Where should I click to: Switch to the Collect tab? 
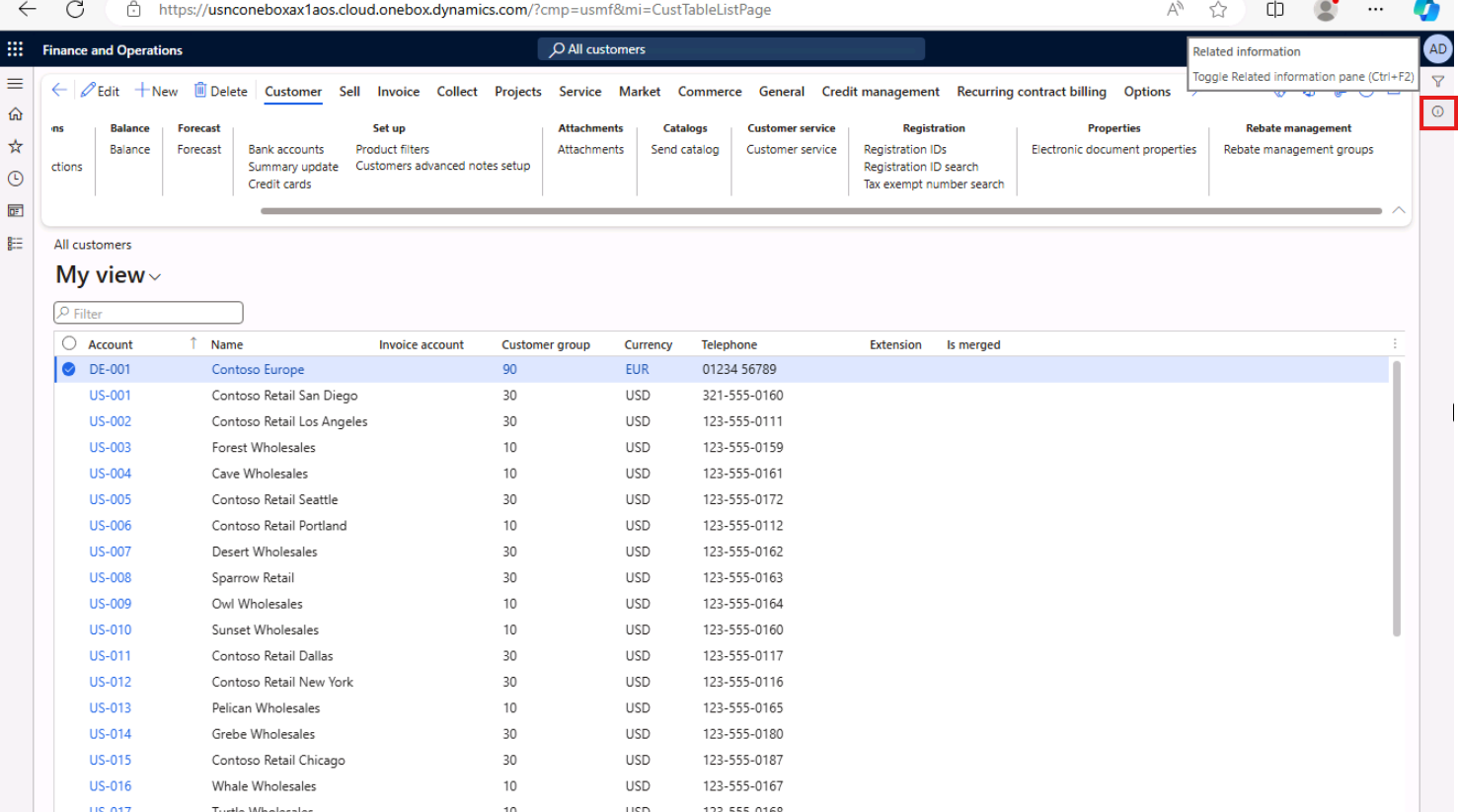pos(457,92)
